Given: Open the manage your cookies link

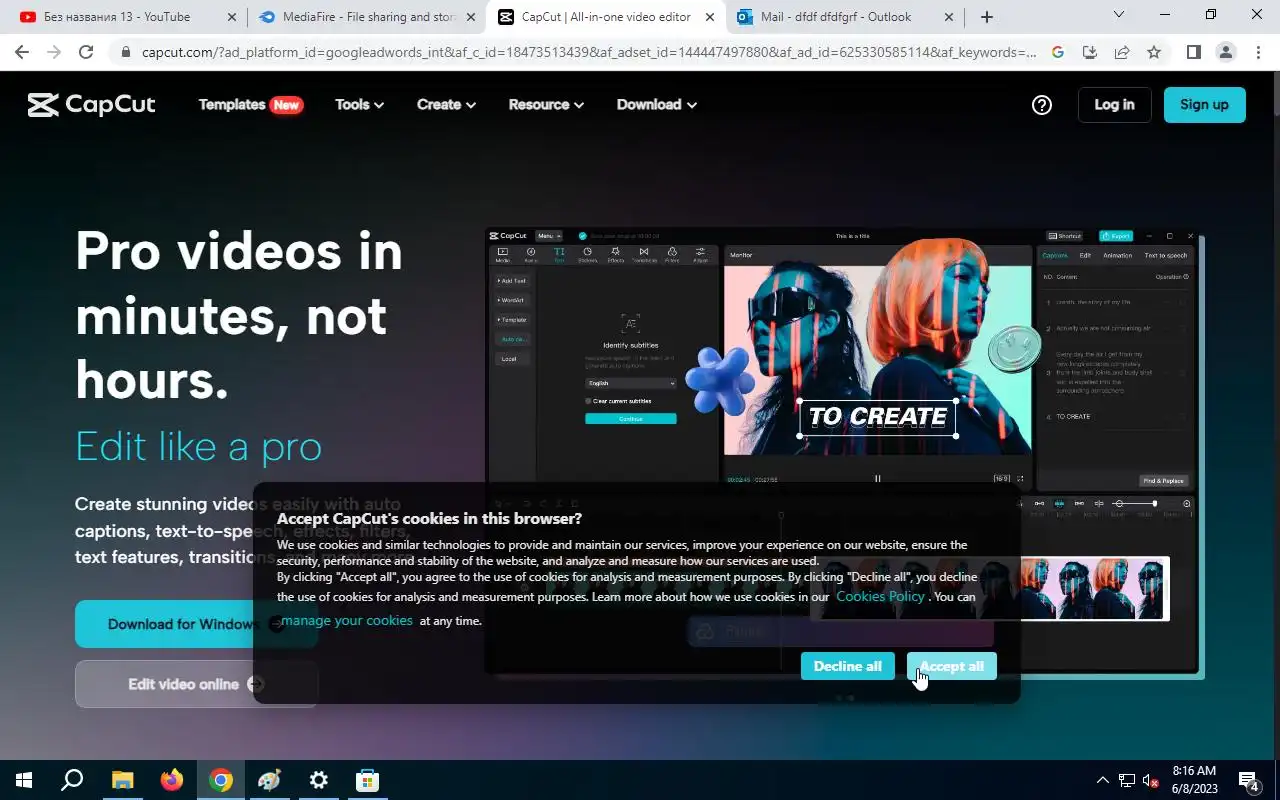Looking at the screenshot, I should point(347,620).
